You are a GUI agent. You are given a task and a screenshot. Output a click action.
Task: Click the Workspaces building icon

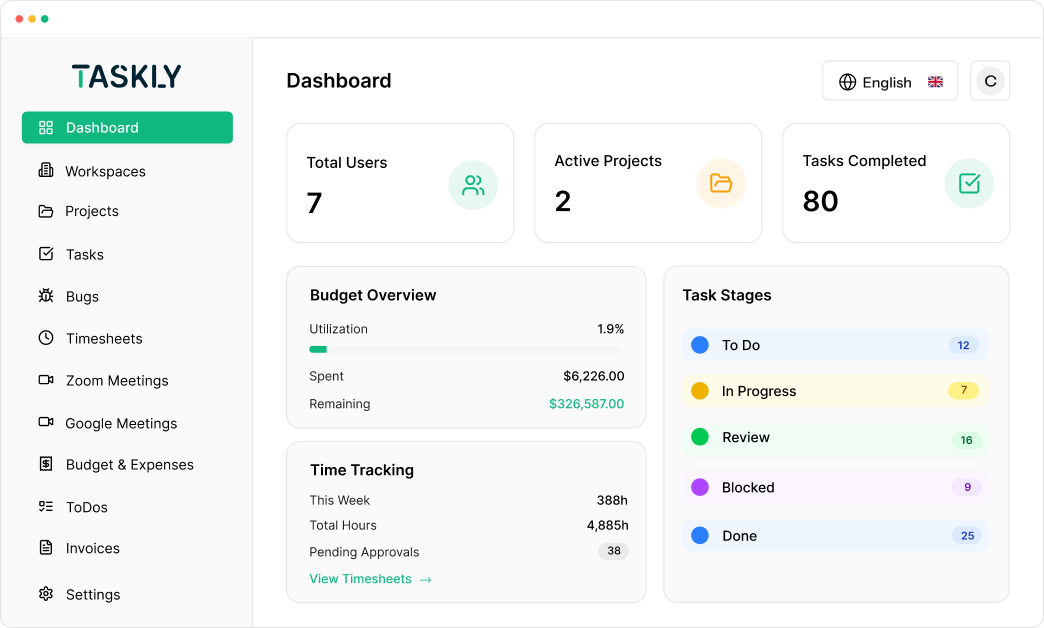[x=45, y=170]
